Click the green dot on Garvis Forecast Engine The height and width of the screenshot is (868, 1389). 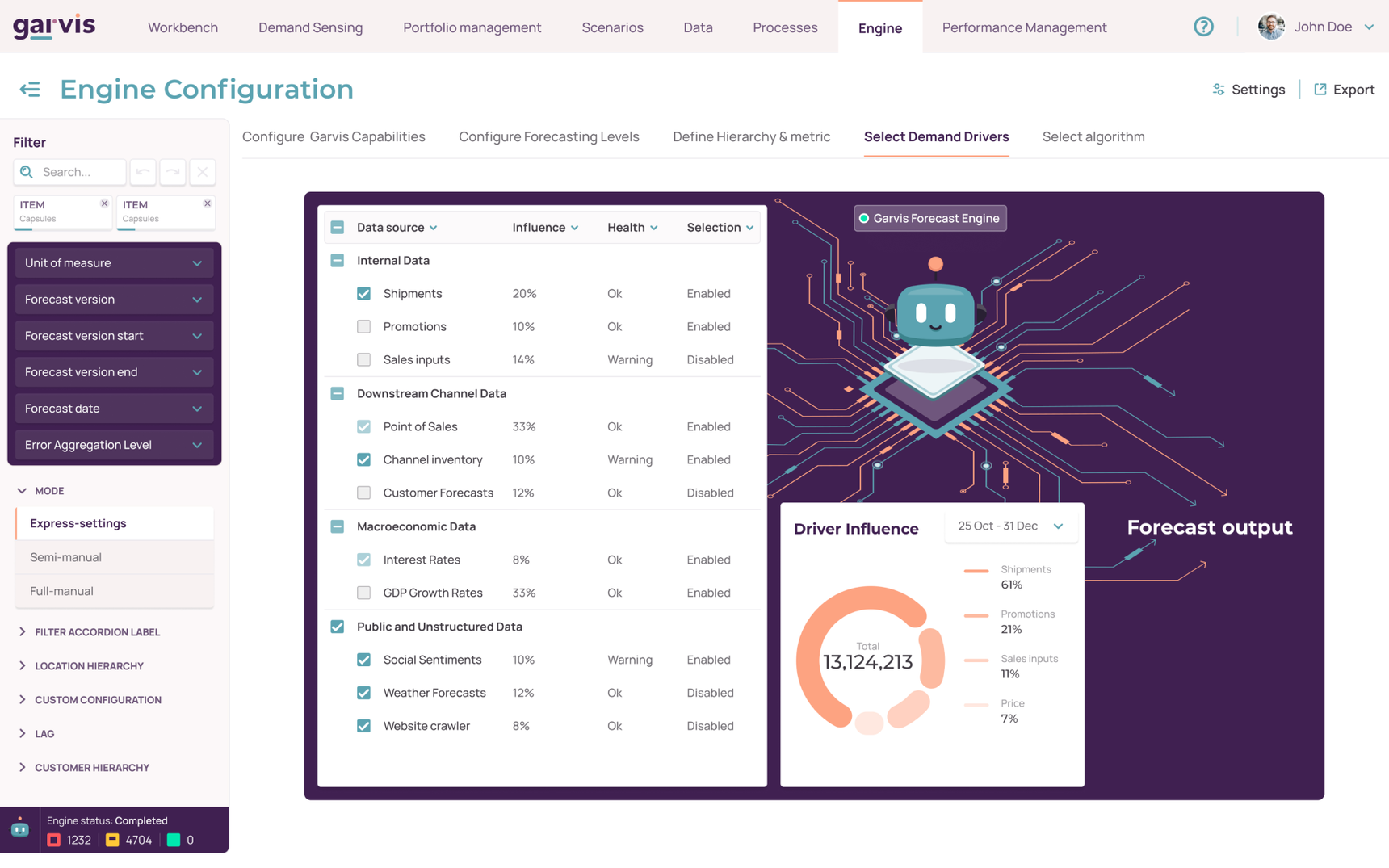(x=864, y=219)
